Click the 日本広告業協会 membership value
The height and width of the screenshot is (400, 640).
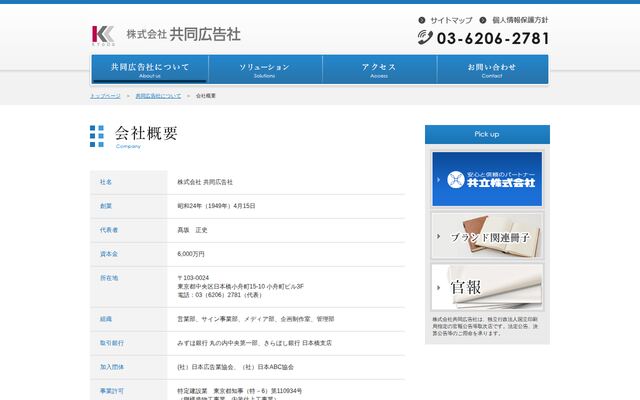pyautogui.click(x=236, y=367)
